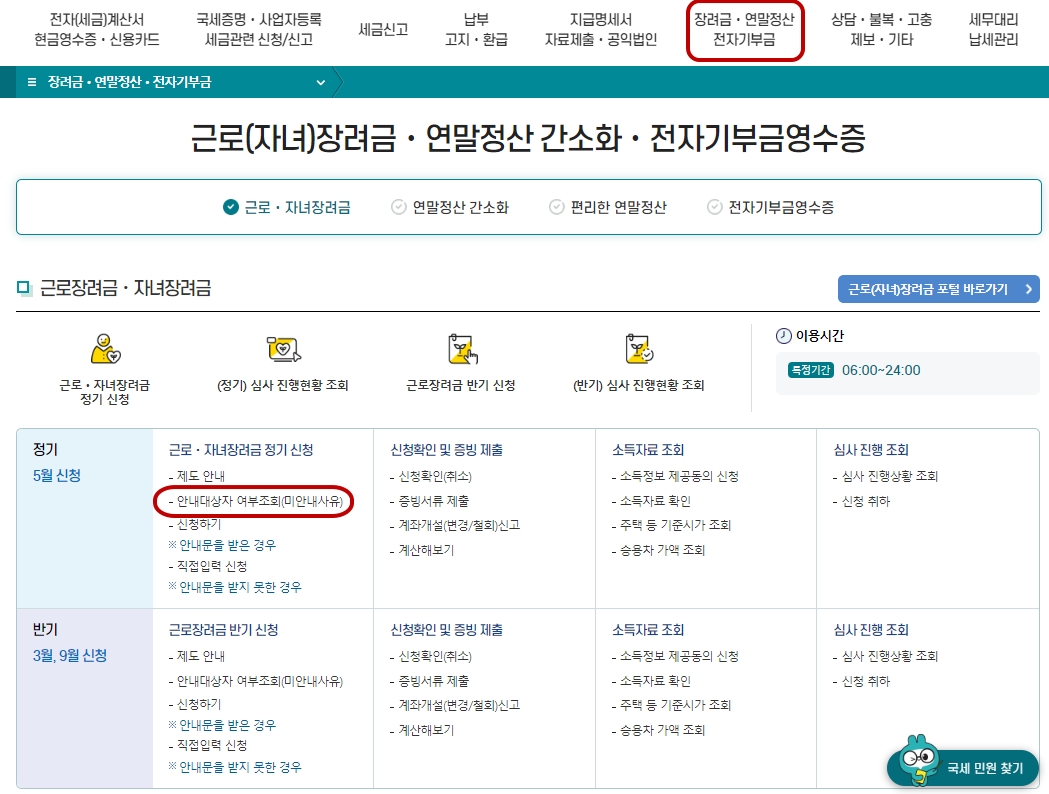Switch to the 전자기부금영수증 step tab
Image resolution: width=1049 pixels, height=794 pixels.
click(780, 207)
